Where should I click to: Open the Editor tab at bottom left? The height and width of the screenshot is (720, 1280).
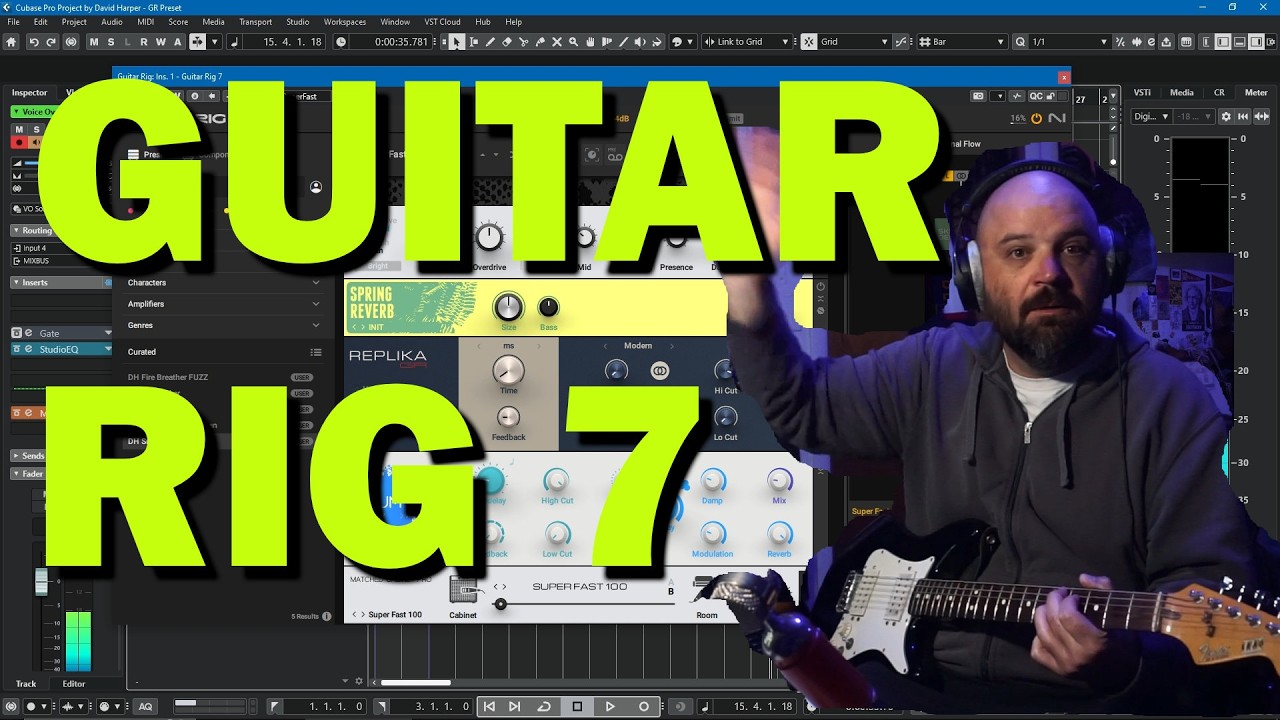tap(74, 684)
